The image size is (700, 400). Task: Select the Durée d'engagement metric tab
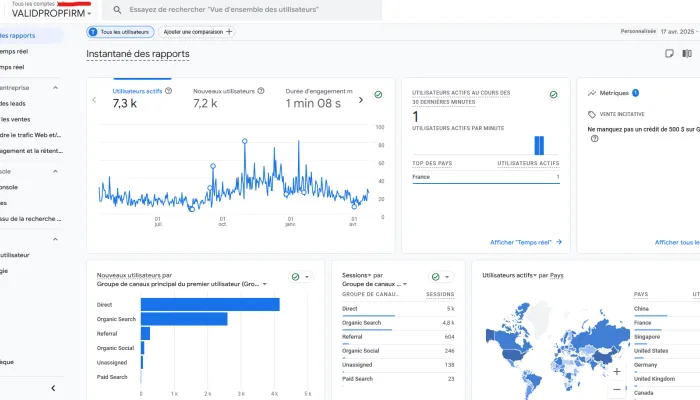pyautogui.click(x=319, y=98)
